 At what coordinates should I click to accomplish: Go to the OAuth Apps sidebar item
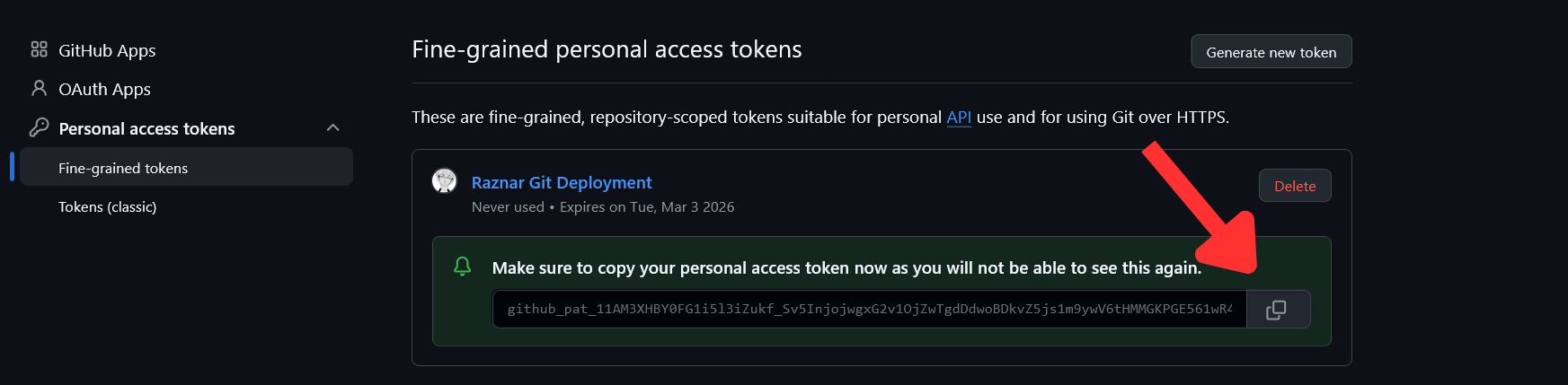click(x=104, y=89)
